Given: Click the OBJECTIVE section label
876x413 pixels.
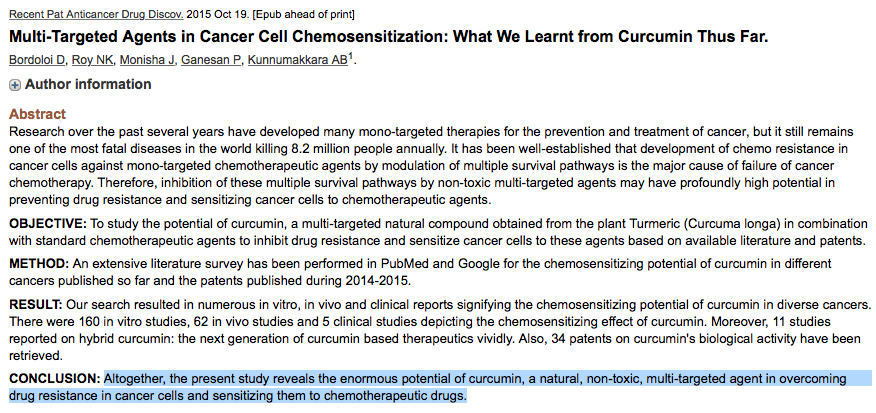Looking at the screenshot, I should pos(48,224).
